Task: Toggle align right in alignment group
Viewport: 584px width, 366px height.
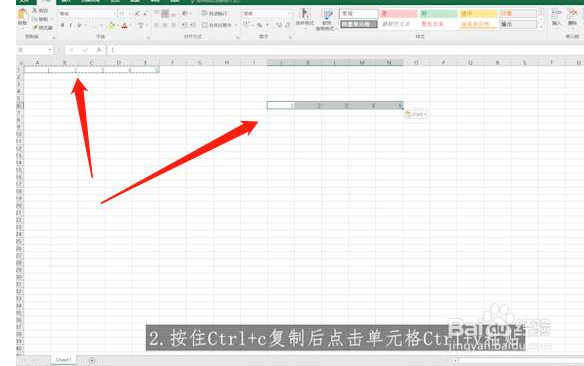Action: (x=174, y=25)
